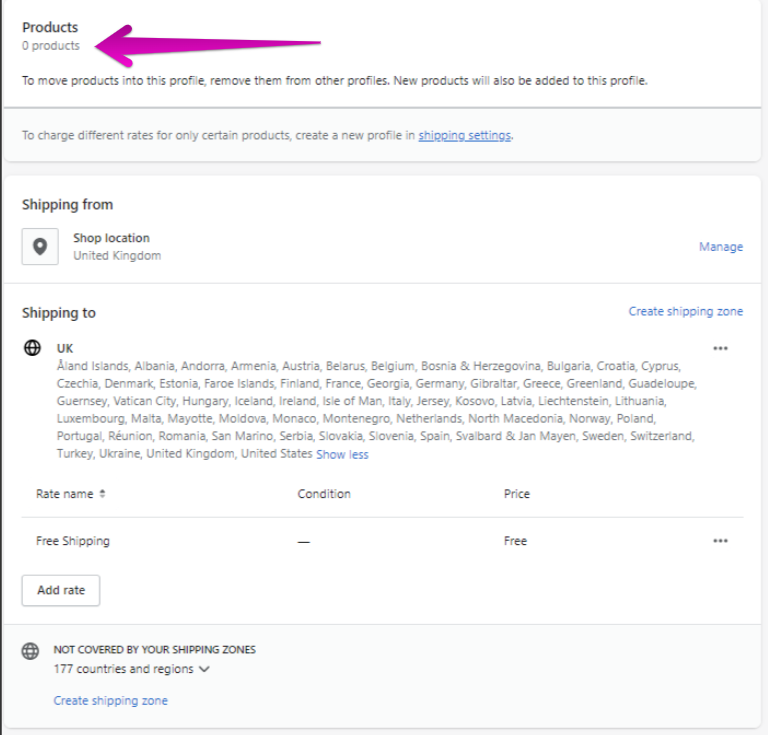Image resolution: width=768 pixels, height=735 pixels.
Task: Click Manage for the shop location
Action: tap(720, 247)
